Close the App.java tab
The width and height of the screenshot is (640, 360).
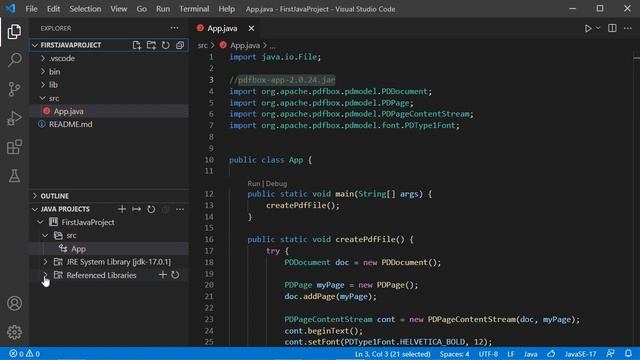point(251,28)
